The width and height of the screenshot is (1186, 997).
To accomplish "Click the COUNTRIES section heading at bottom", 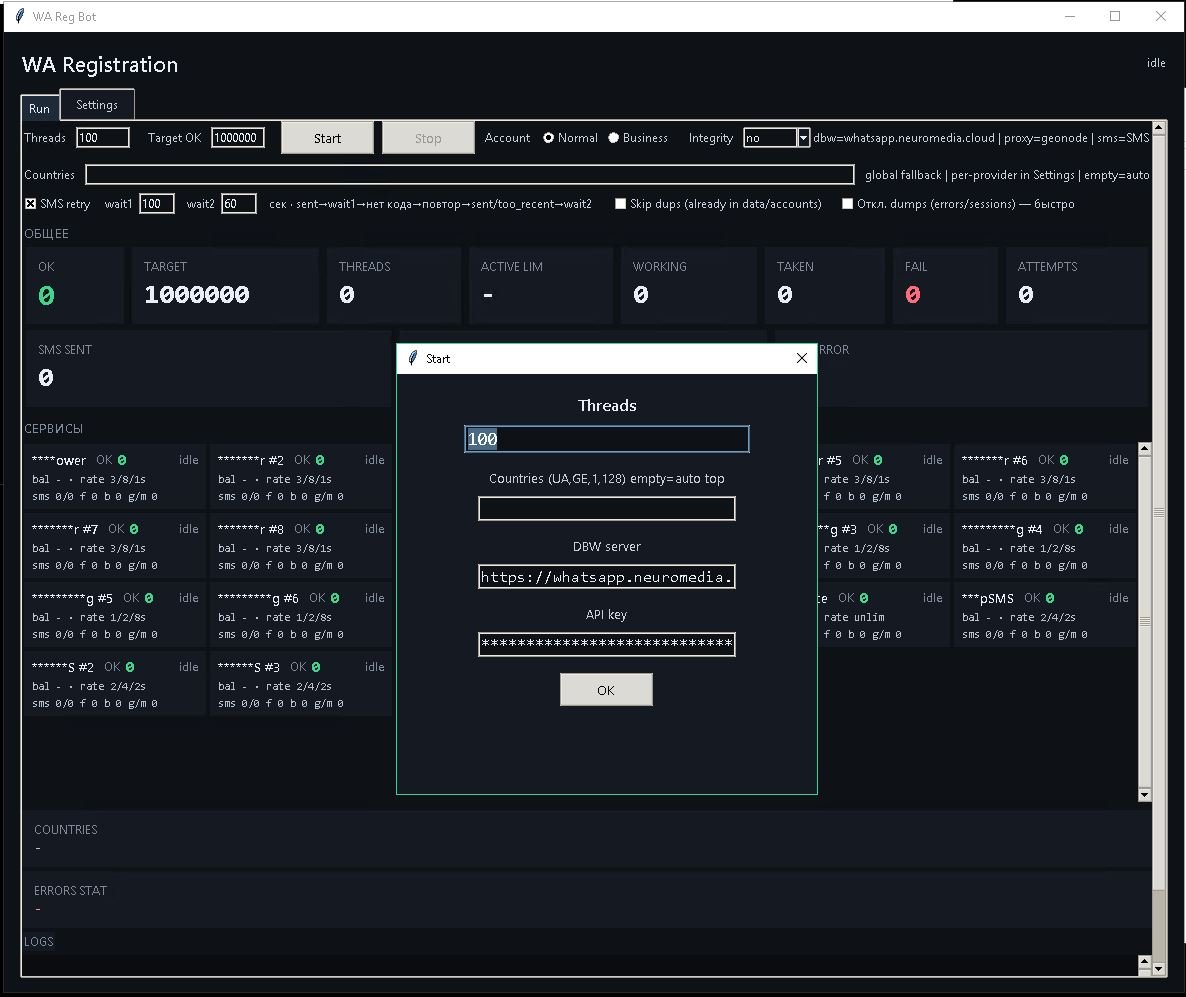I will (x=66, y=829).
